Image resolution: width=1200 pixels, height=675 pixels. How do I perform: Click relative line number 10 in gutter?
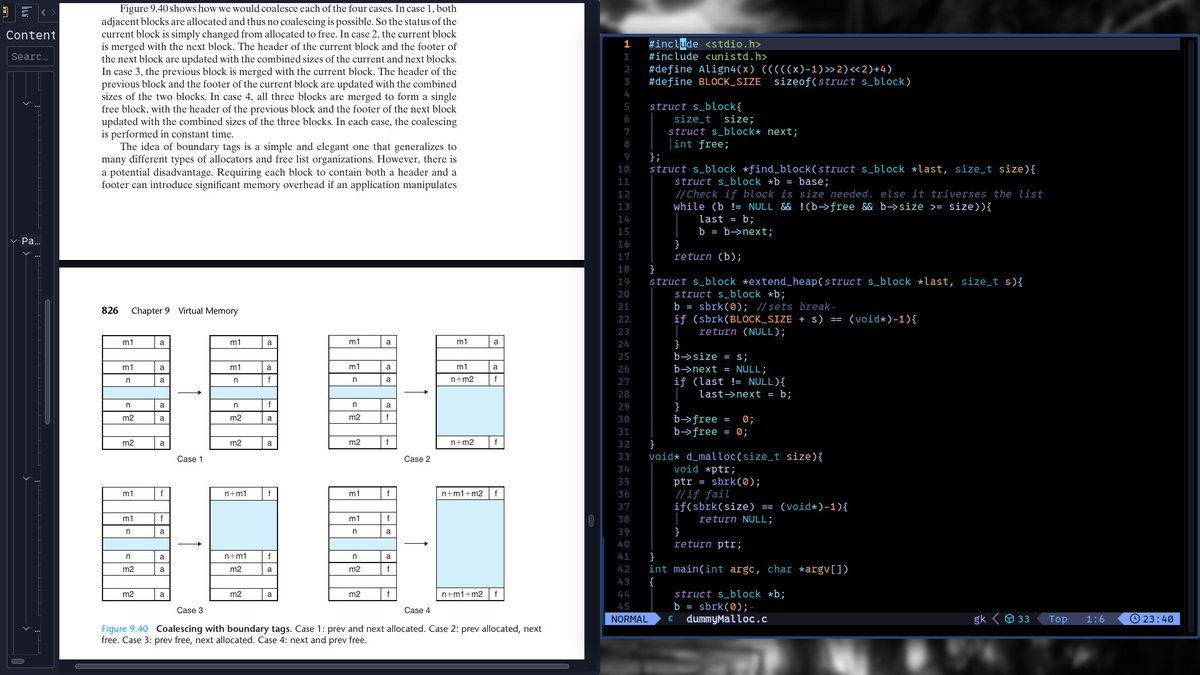point(625,169)
